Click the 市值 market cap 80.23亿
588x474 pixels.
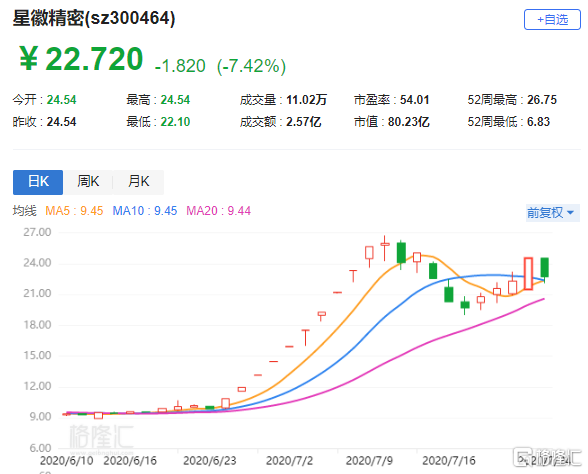[408, 122]
